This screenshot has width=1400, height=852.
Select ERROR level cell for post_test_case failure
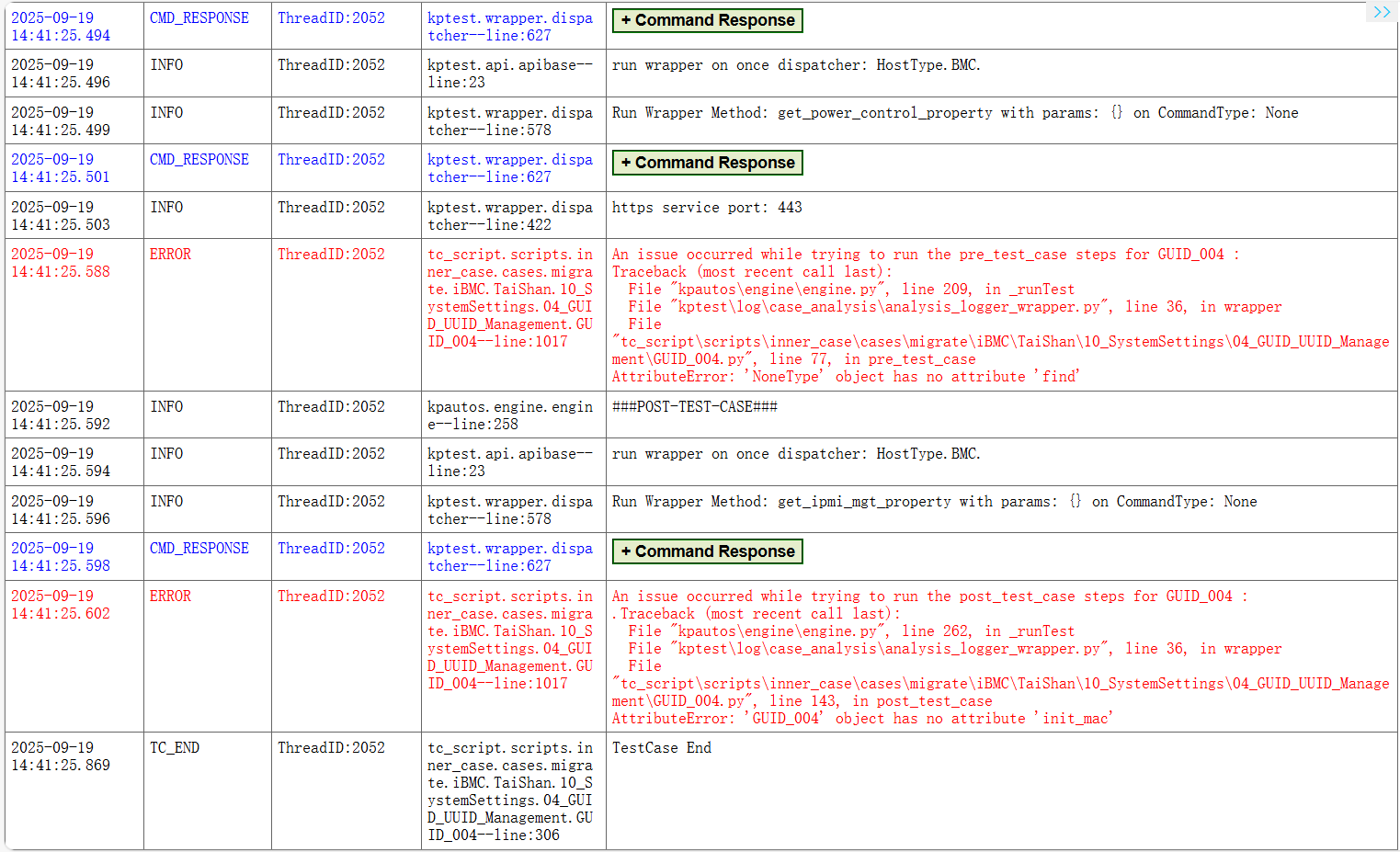coord(171,596)
